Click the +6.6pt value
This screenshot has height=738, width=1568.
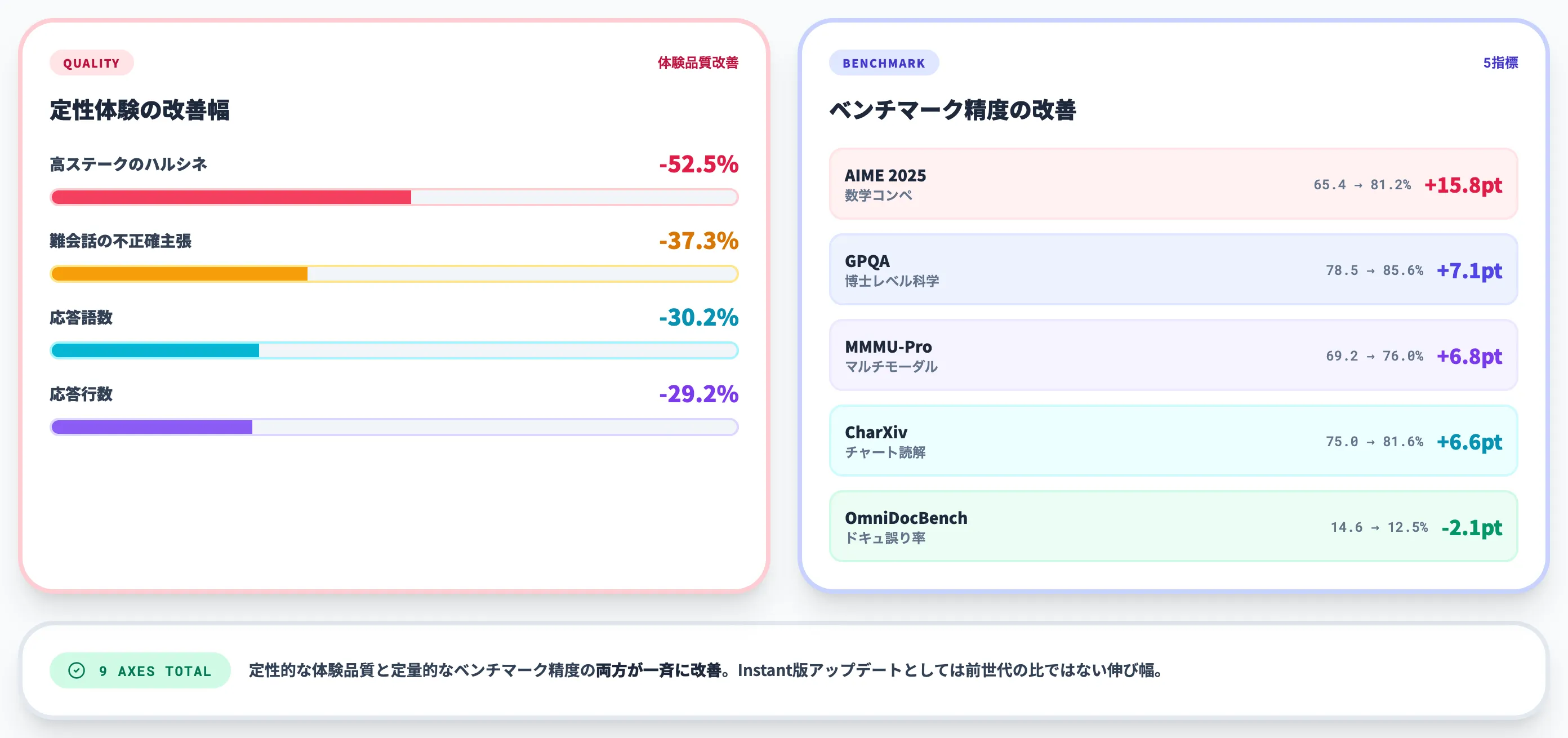(x=1469, y=442)
